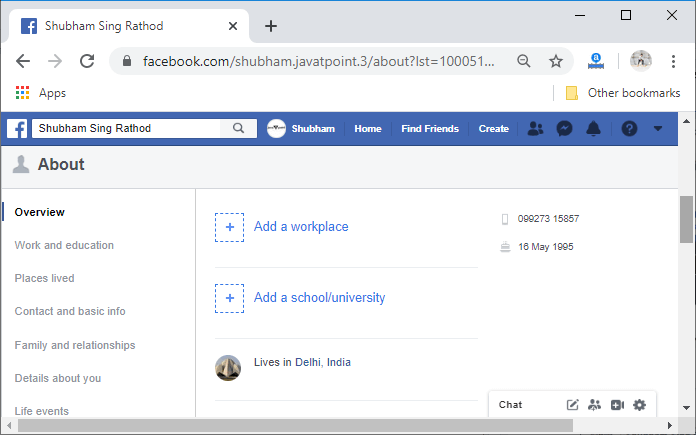The image size is (696, 435).
Task: Click the Delhi city thumbnail image
Action: [x=228, y=368]
